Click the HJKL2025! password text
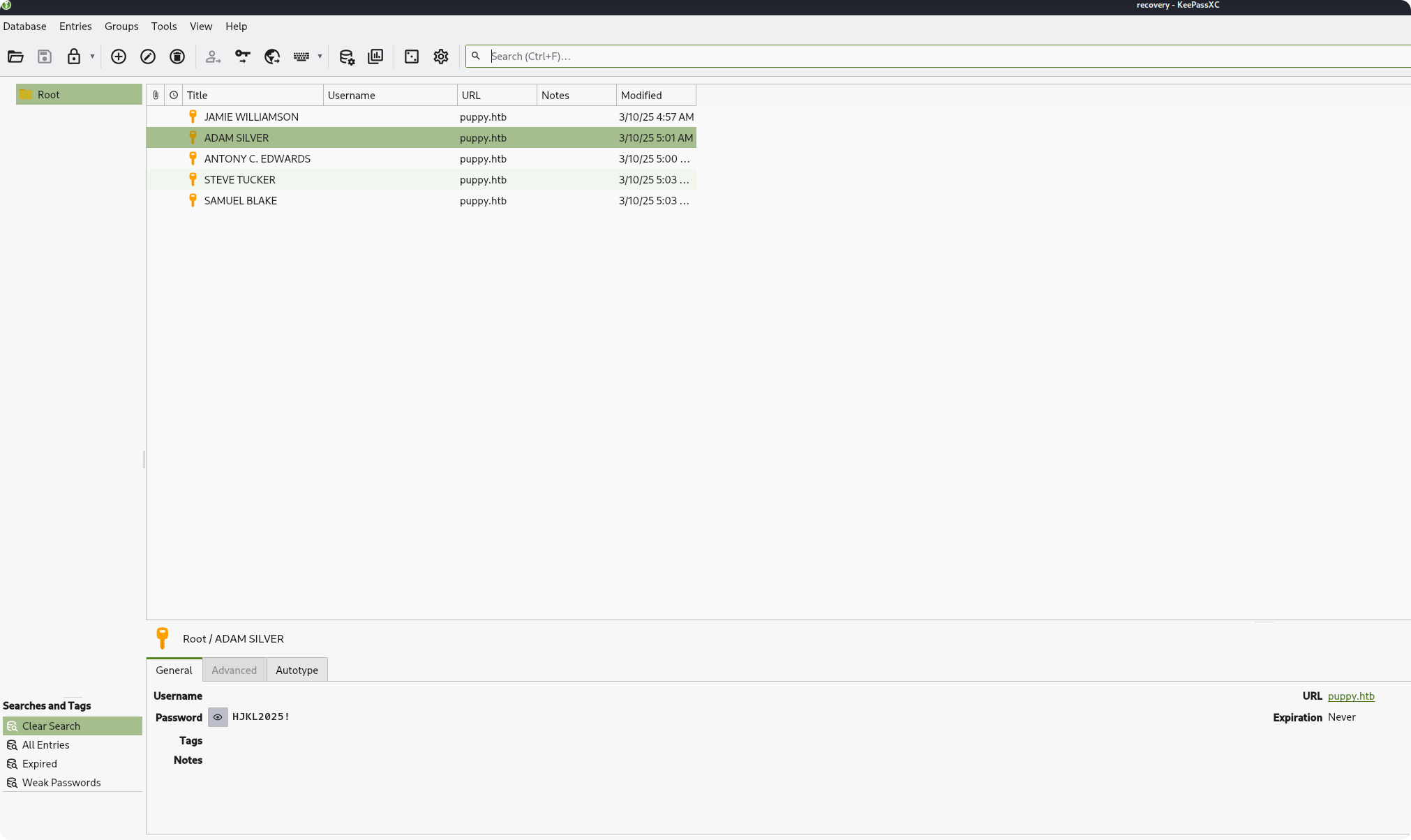This screenshot has height=840, width=1411. [x=261, y=717]
